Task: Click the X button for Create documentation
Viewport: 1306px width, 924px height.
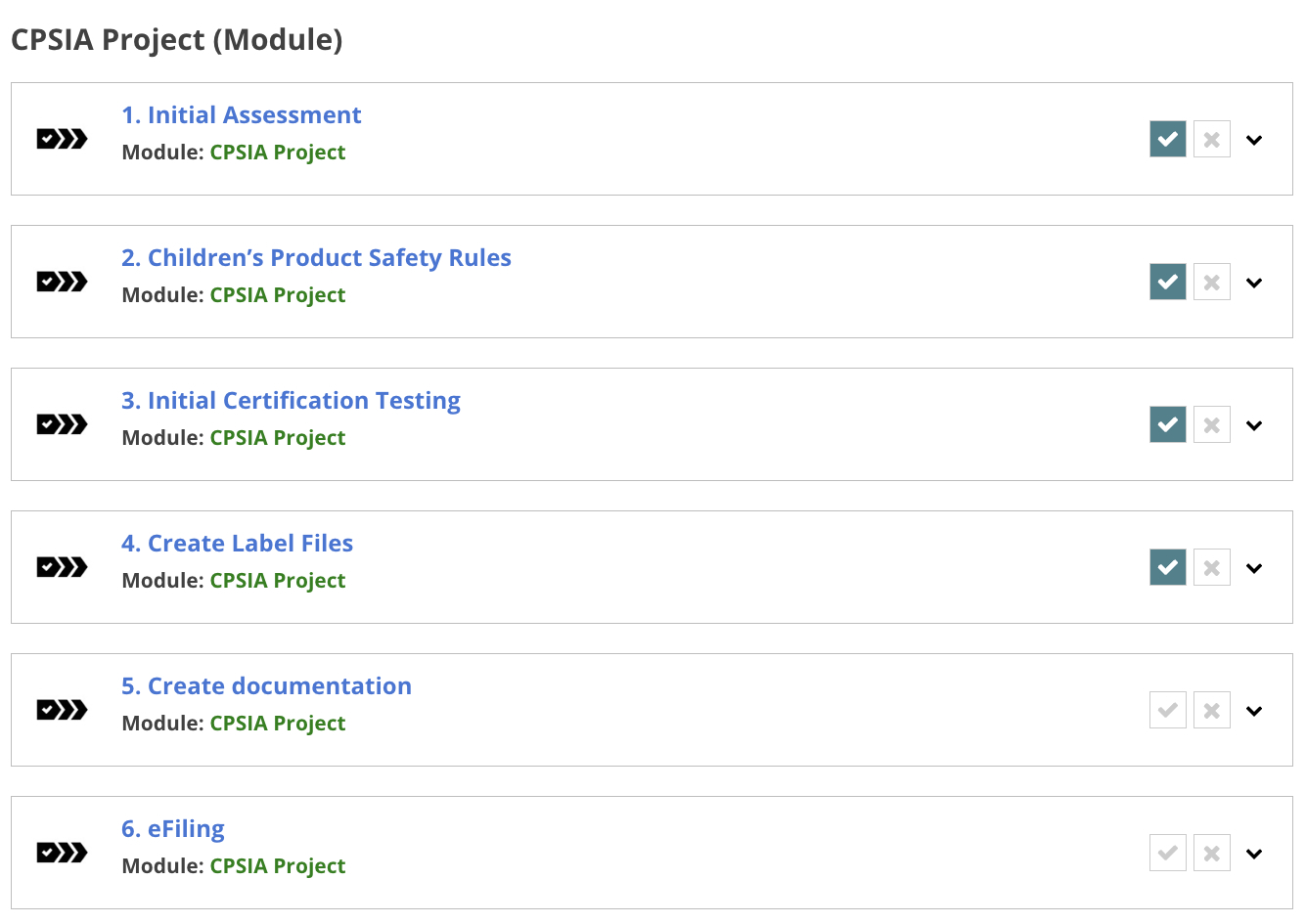Action: click(x=1212, y=710)
